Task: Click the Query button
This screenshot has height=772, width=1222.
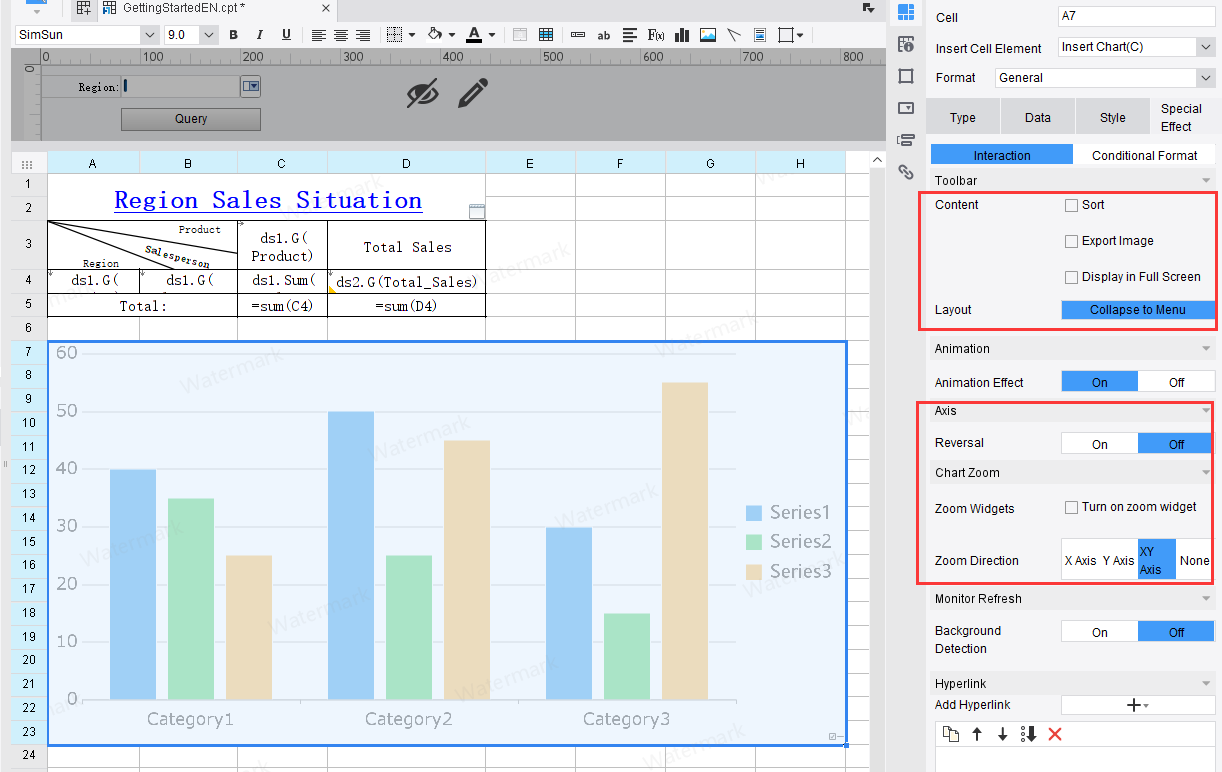Action: 191,119
